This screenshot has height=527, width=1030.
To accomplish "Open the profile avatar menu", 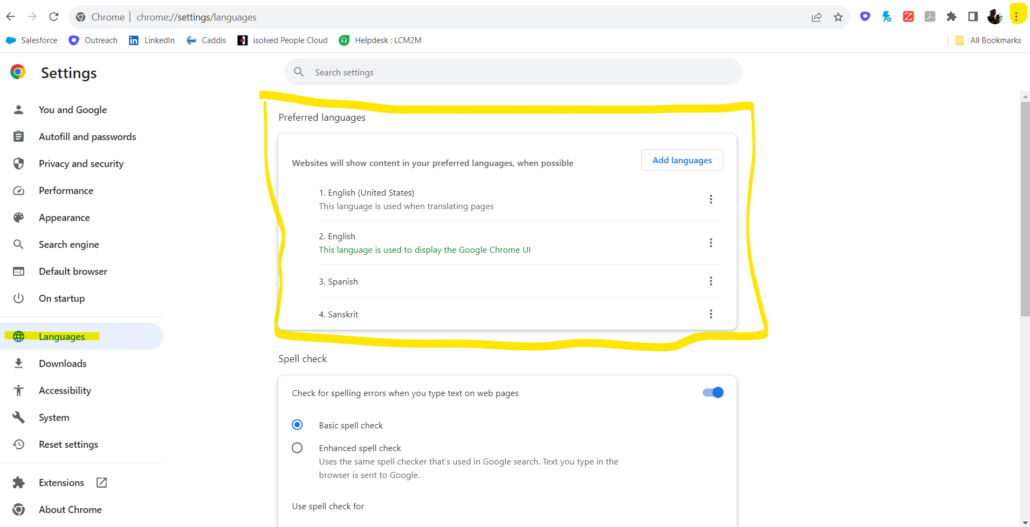I will click(995, 16).
